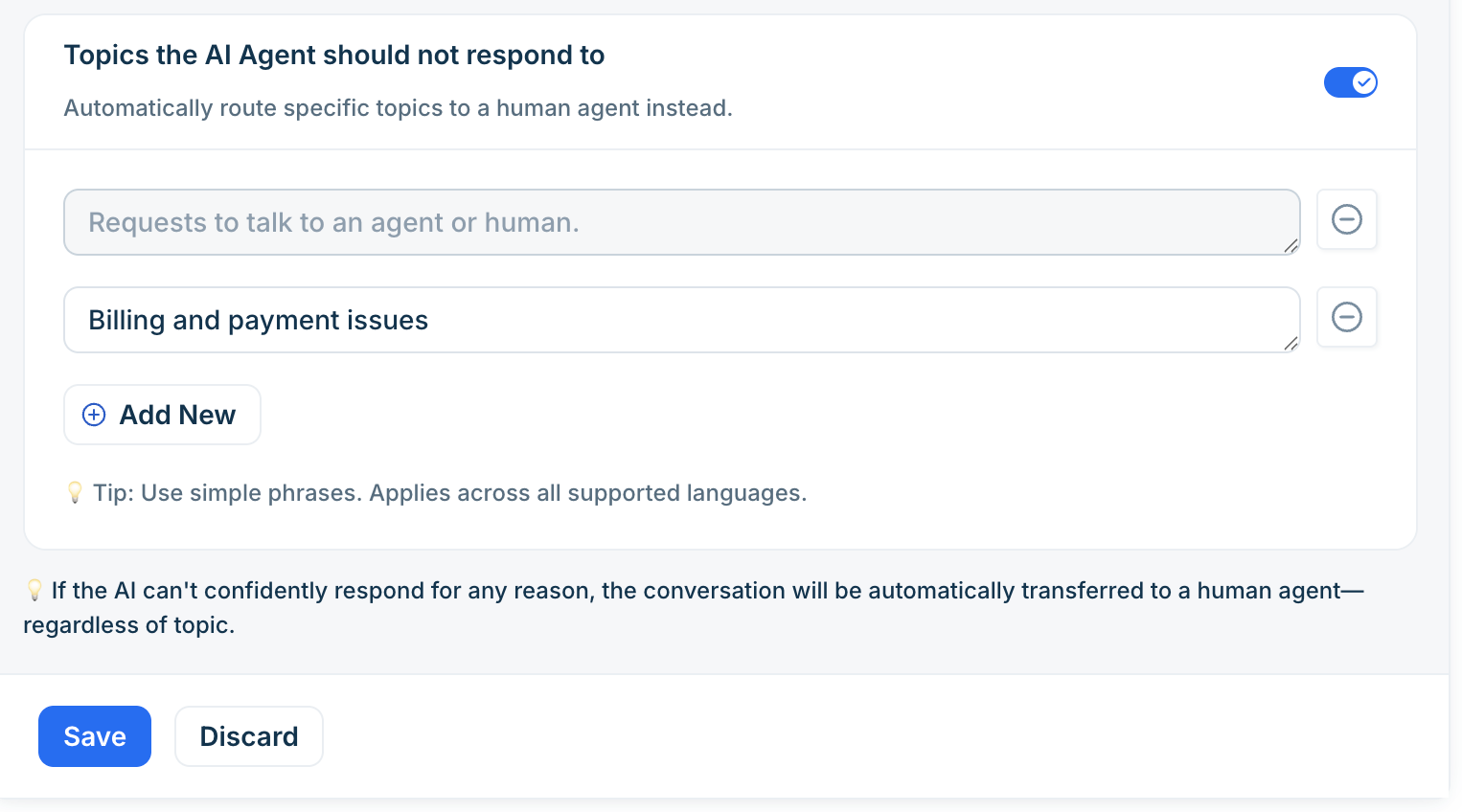This screenshot has height=812, width=1462.
Task: Disable the topics-not-to-respond toggle switch
Action: [x=1351, y=82]
